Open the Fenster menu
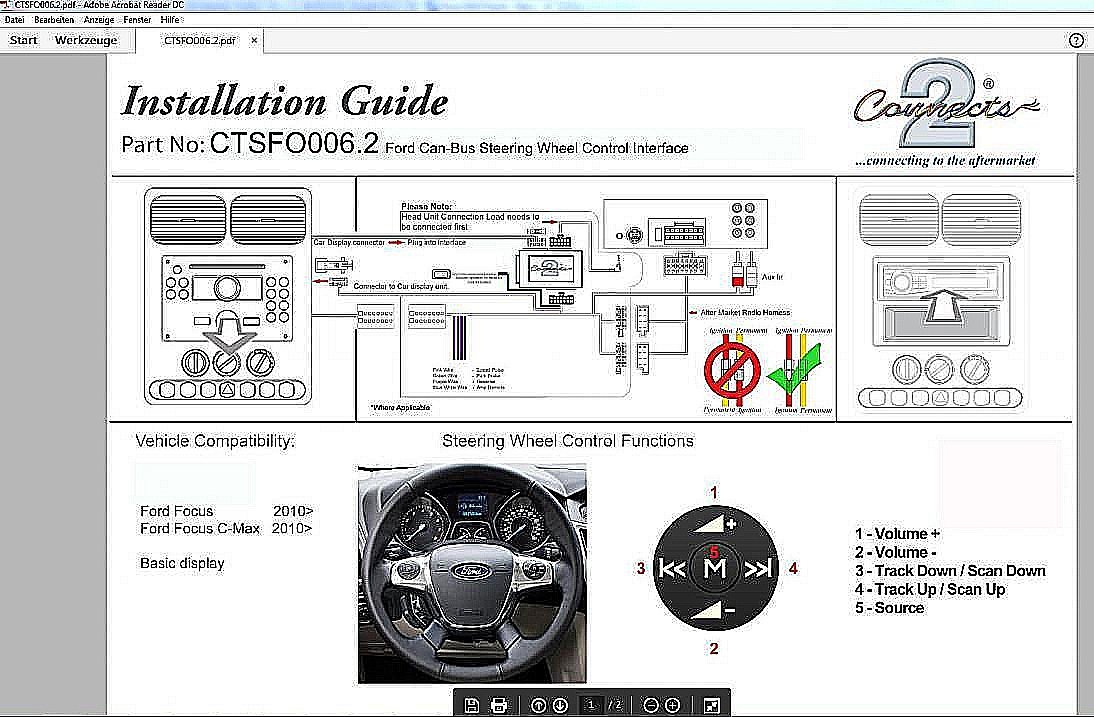The width and height of the screenshot is (1094, 717). pyautogui.click(x=137, y=20)
